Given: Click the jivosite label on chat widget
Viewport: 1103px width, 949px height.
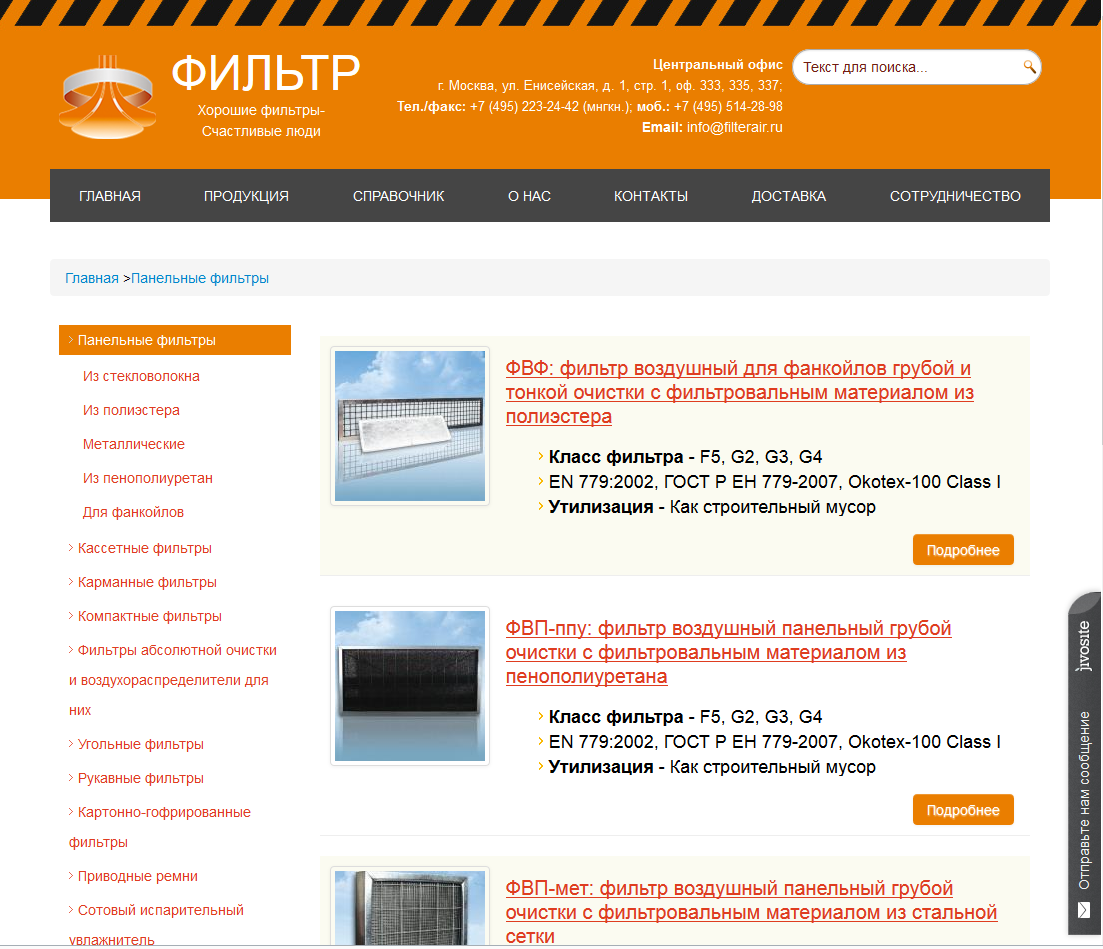Looking at the screenshot, I should pyautogui.click(x=1084, y=646).
